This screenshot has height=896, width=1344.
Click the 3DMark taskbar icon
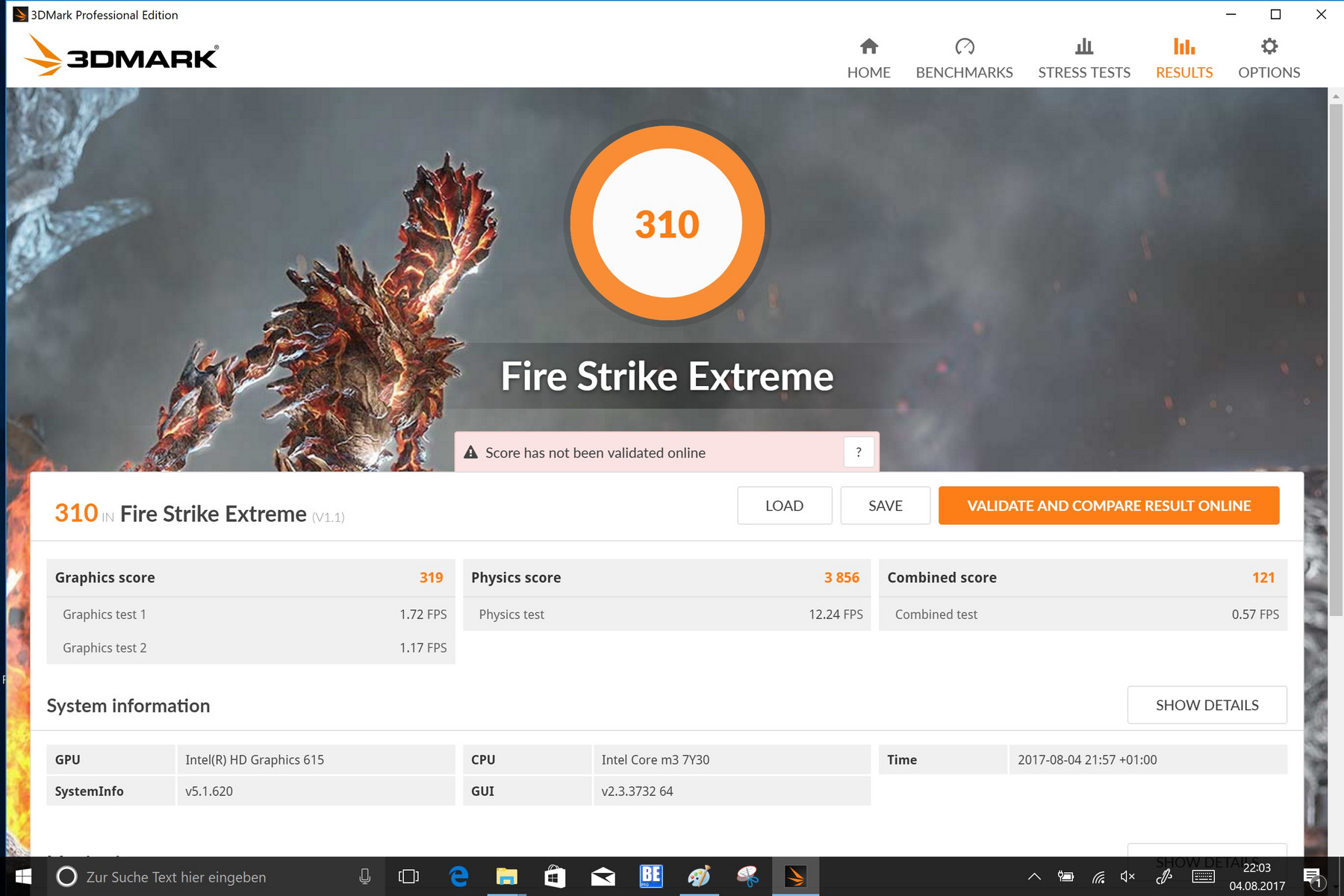[795, 877]
